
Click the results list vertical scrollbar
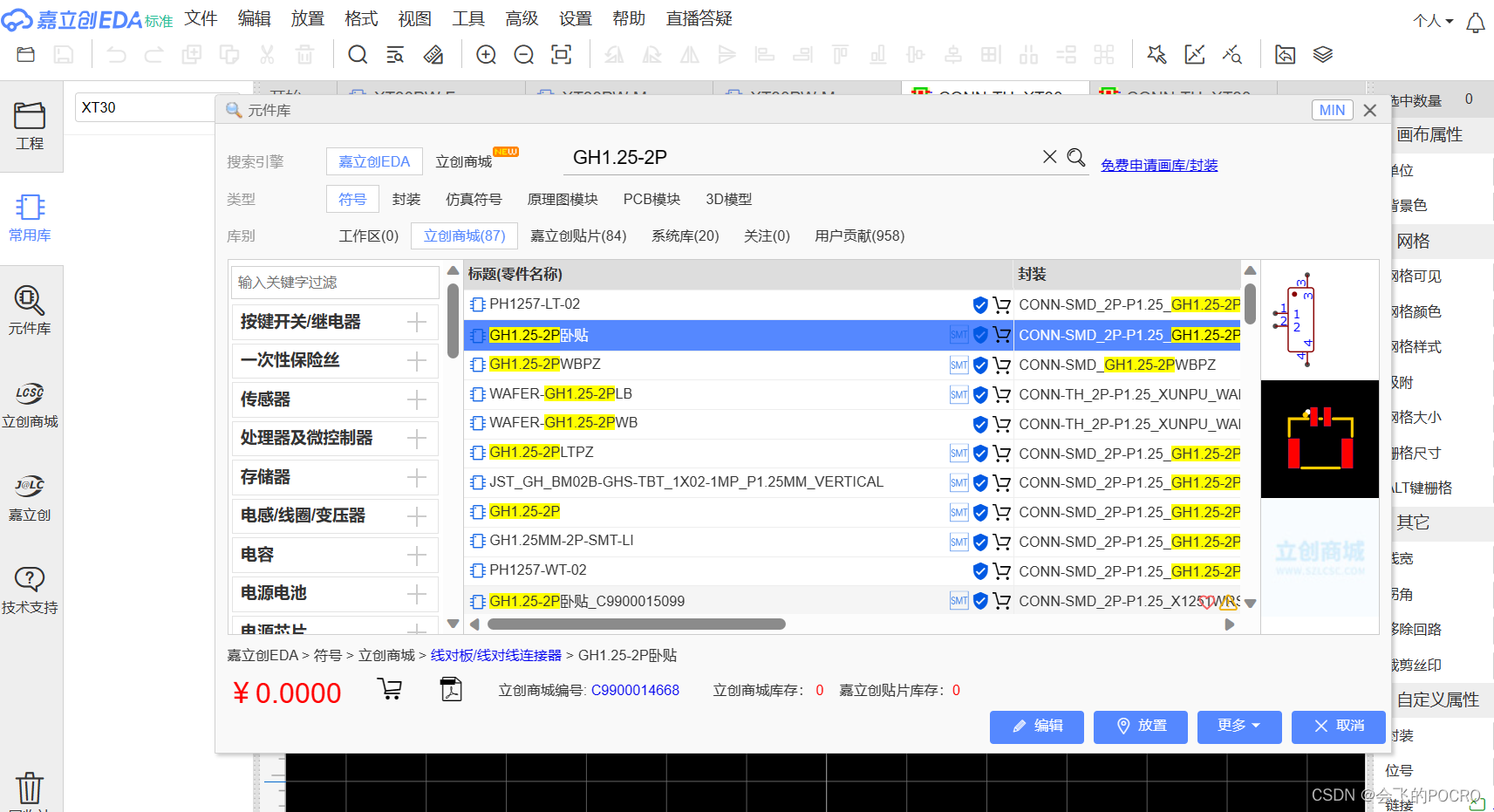click(x=1250, y=304)
